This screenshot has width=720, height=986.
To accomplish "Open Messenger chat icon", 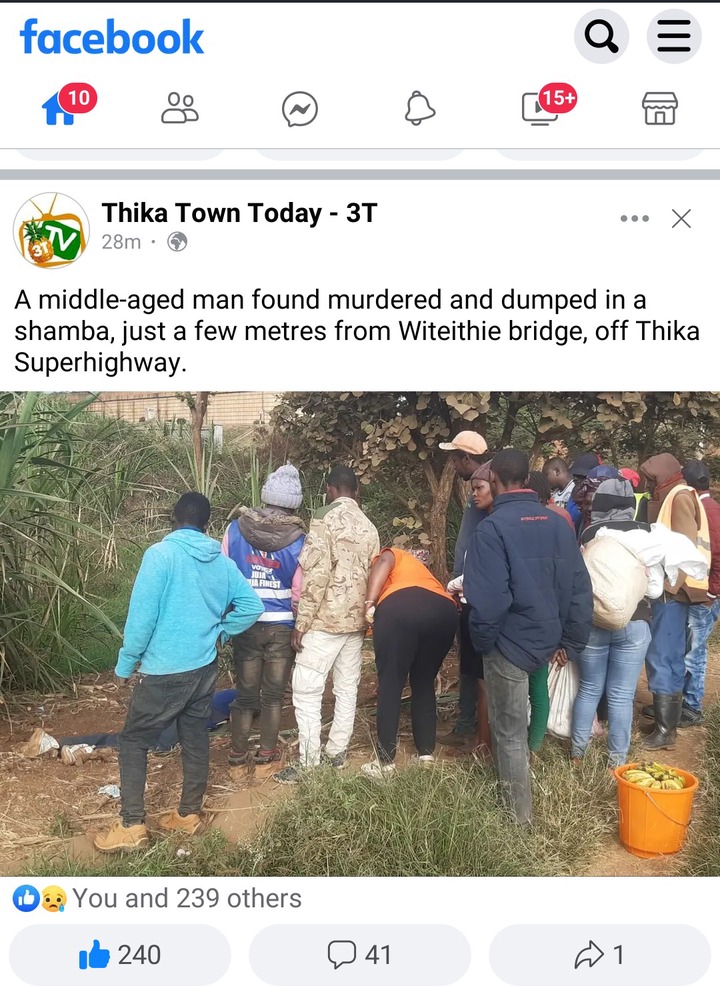I will coord(300,109).
